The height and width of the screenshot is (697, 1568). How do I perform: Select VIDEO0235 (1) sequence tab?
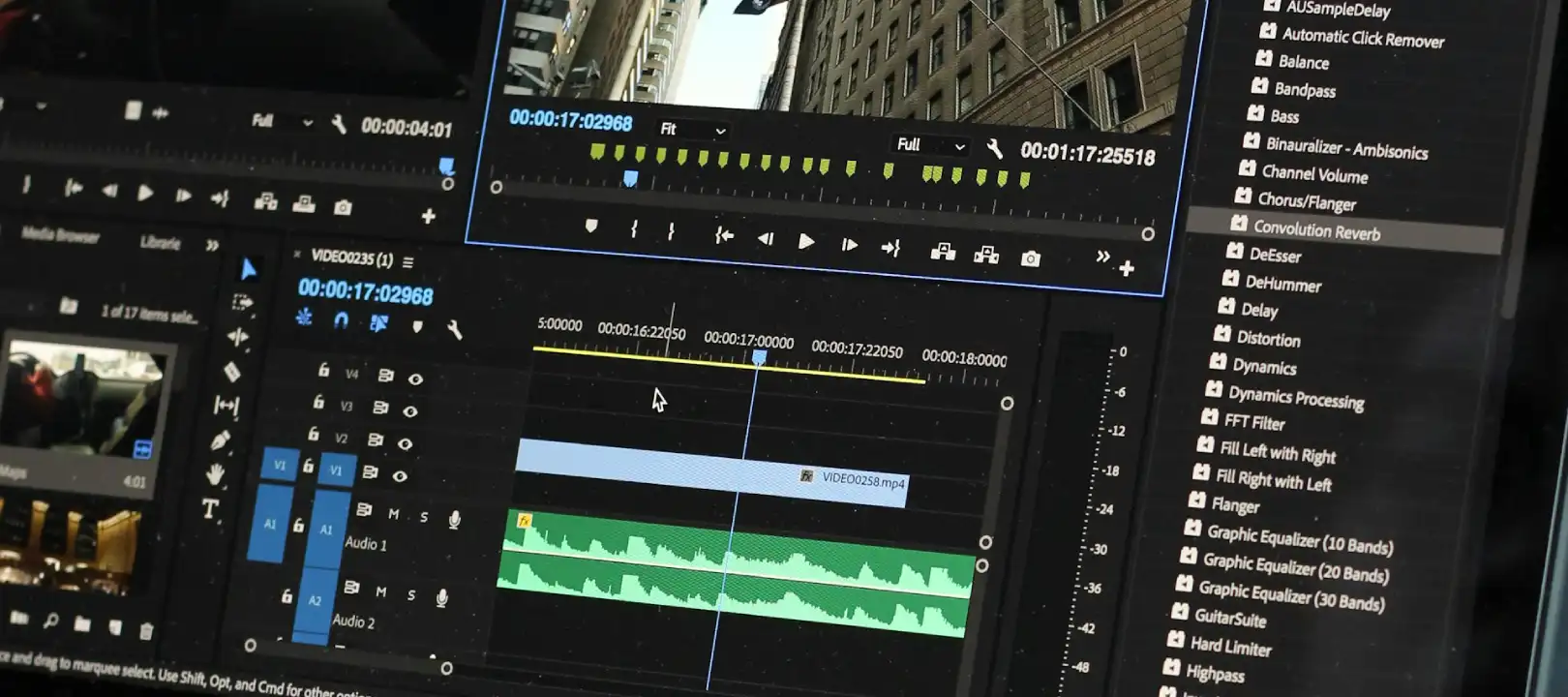pyautogui.click(x=351, y=258)
